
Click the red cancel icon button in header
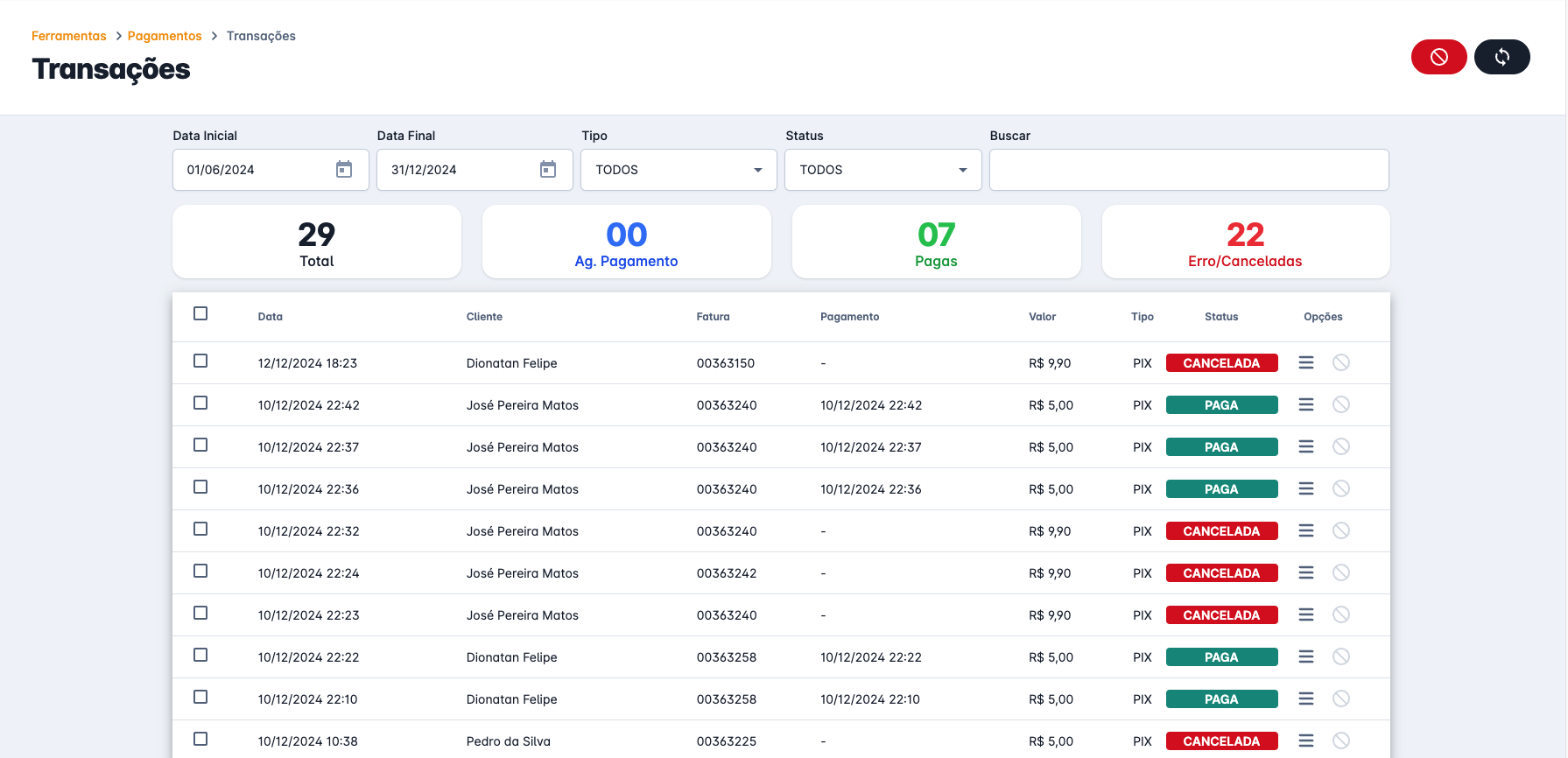[1438, 57]
